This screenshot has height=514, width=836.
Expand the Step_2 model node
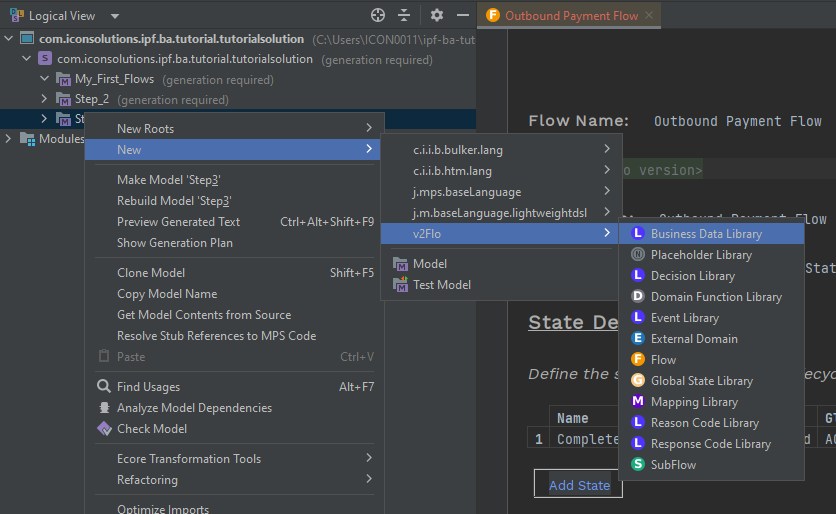click(44, 99)
